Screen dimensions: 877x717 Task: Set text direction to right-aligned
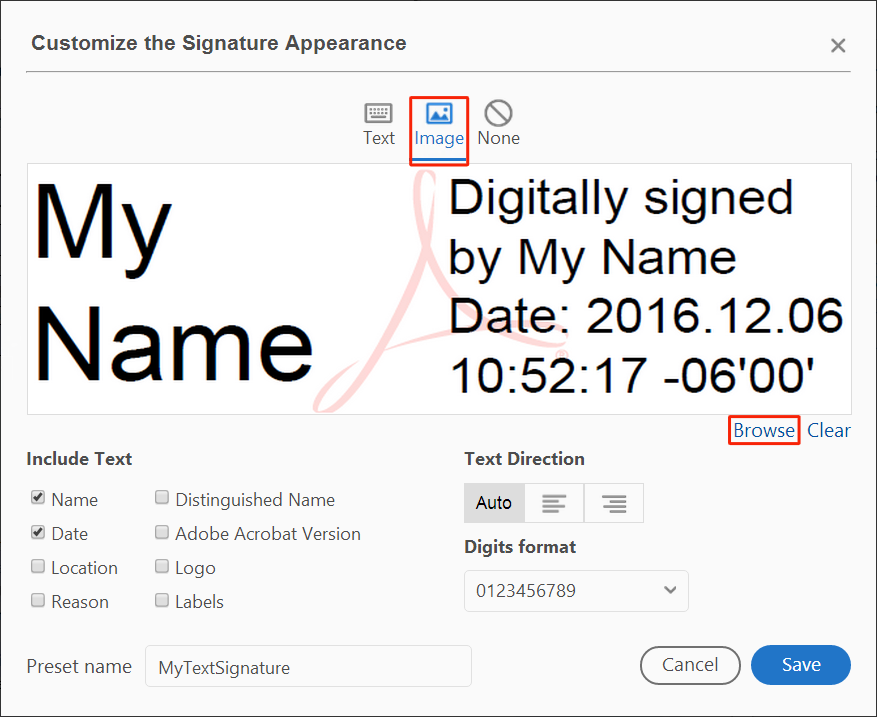(x=614, y=503)
